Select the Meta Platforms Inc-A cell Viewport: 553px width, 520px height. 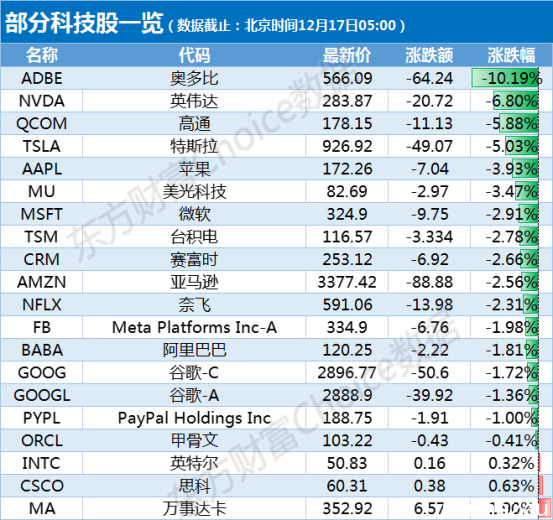pos(194,327)
